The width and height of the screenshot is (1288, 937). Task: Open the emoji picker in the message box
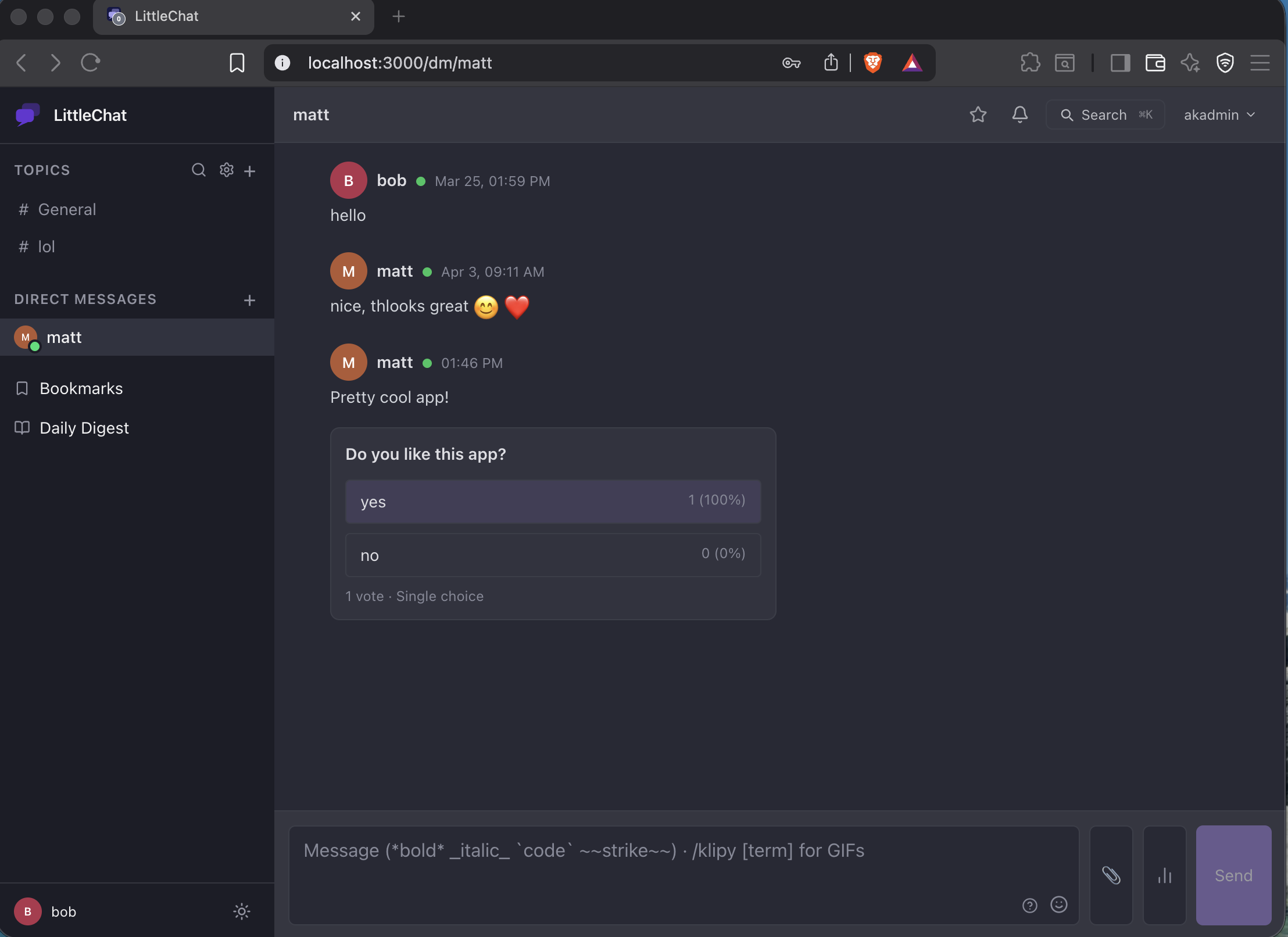point(1058,905)
